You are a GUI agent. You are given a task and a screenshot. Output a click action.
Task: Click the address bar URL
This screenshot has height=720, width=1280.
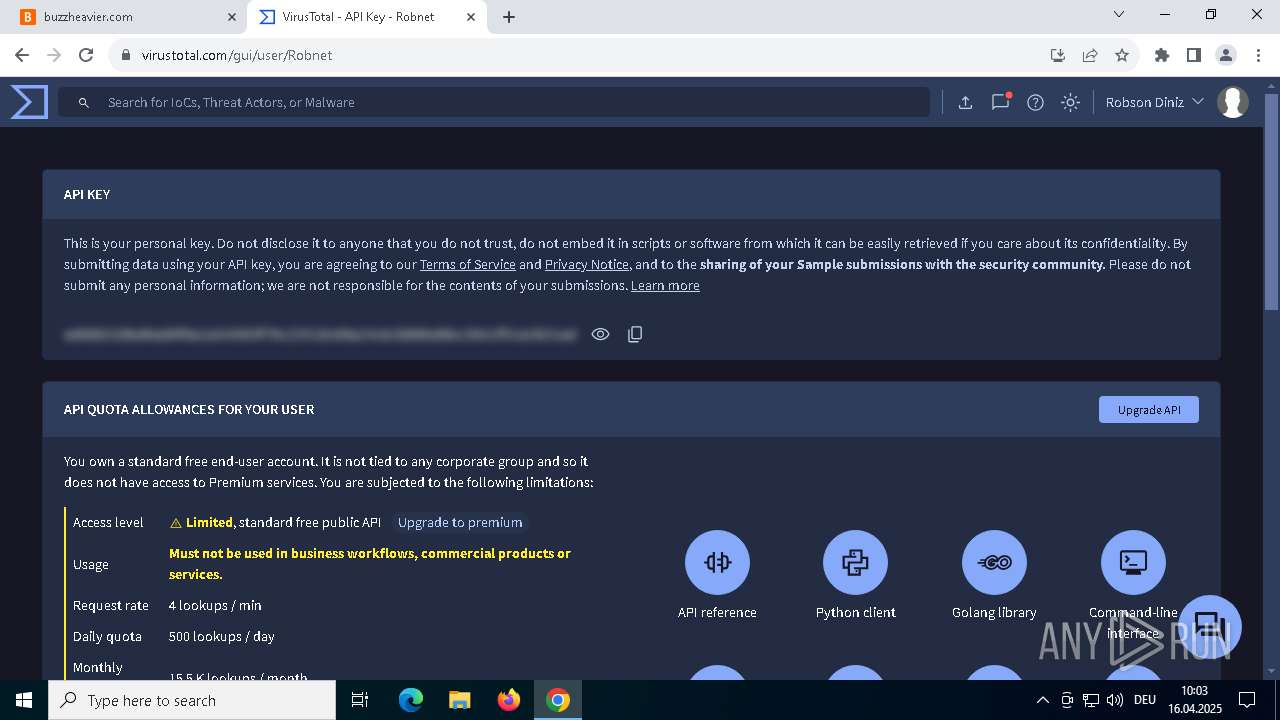tap(237, 55)
